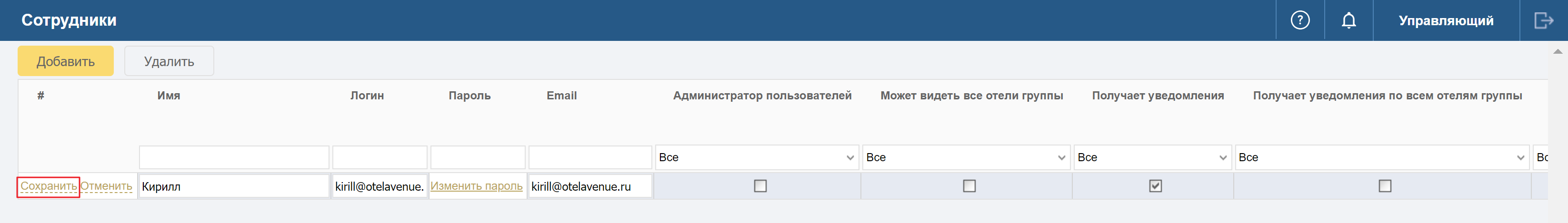Expand Администратор пользователей filter dropdown
This screenshot has width=1568, height=223.
tap(757, 157)
